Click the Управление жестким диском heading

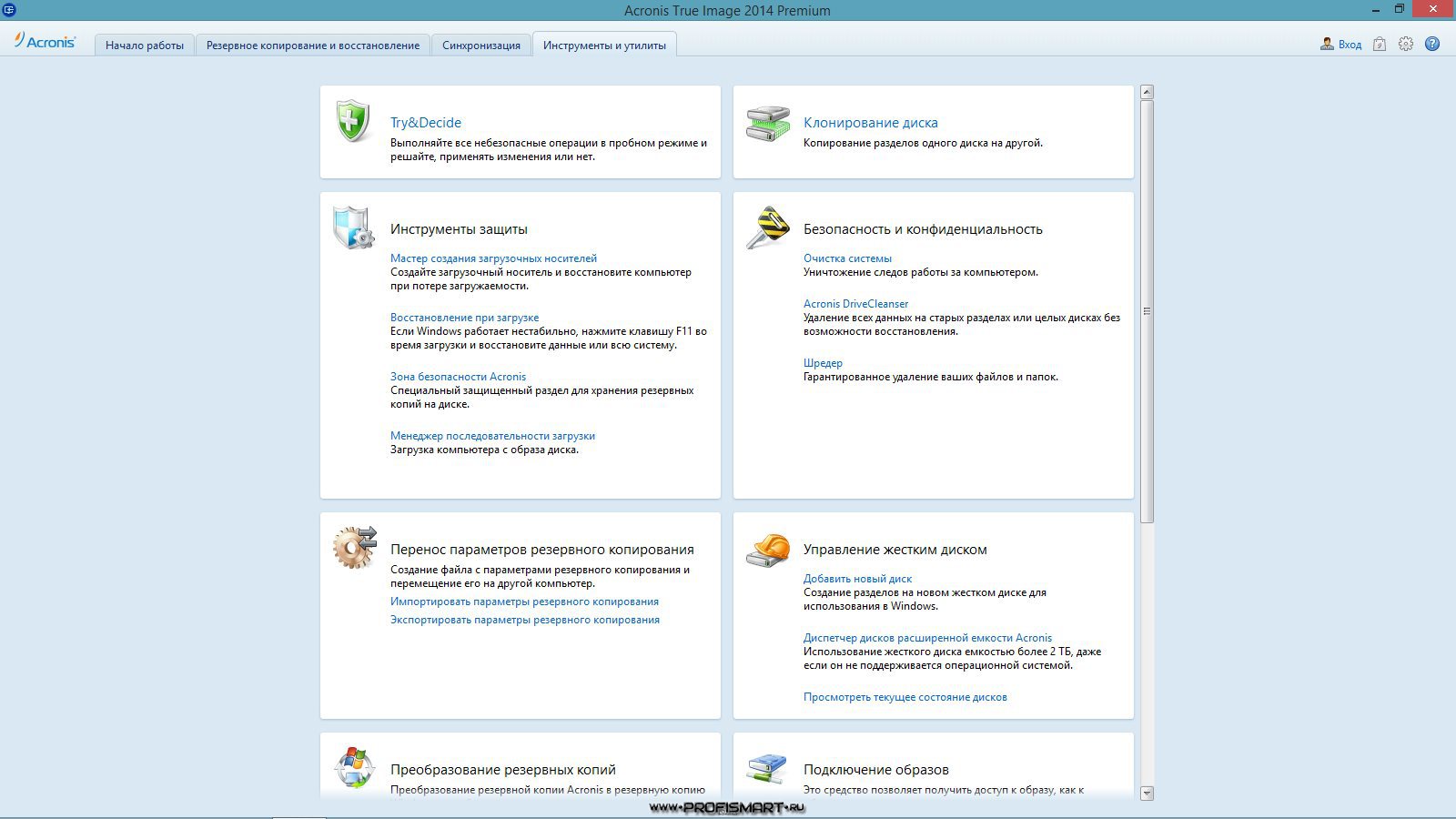[895, 550]
